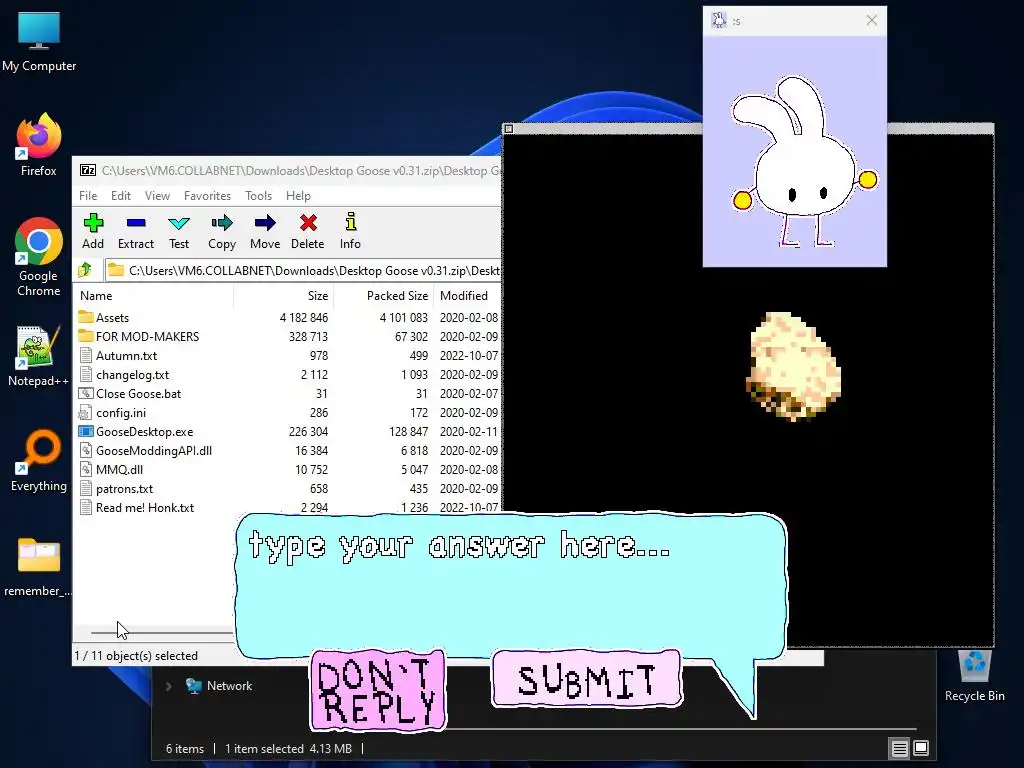Click the Add button in 7-Zip toolbar
Viewport: 1024px width, 768px height.
point(93,231)
